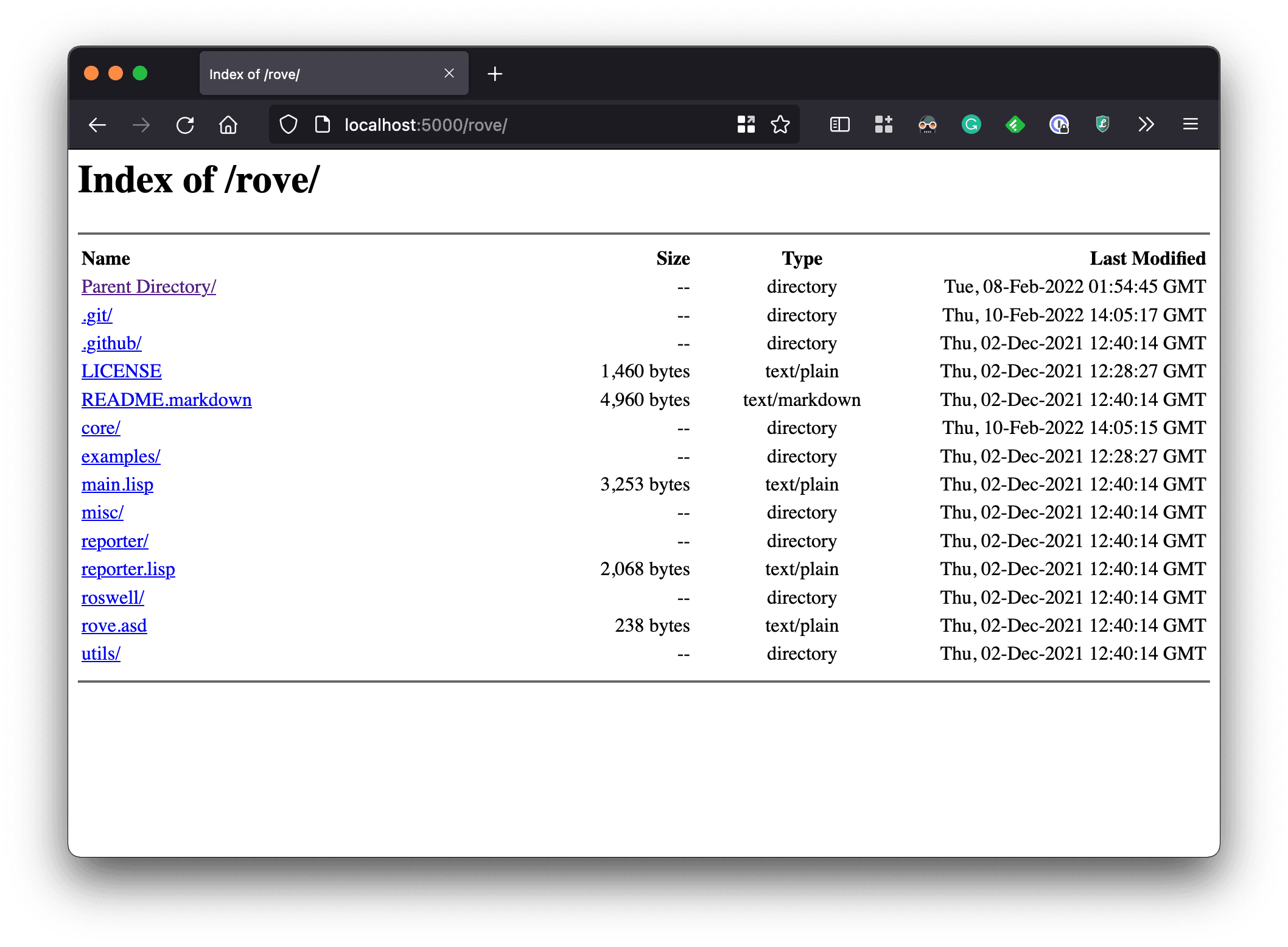Click the QR grid icon in address bar

pyautogui.click(x=746, y=125)
